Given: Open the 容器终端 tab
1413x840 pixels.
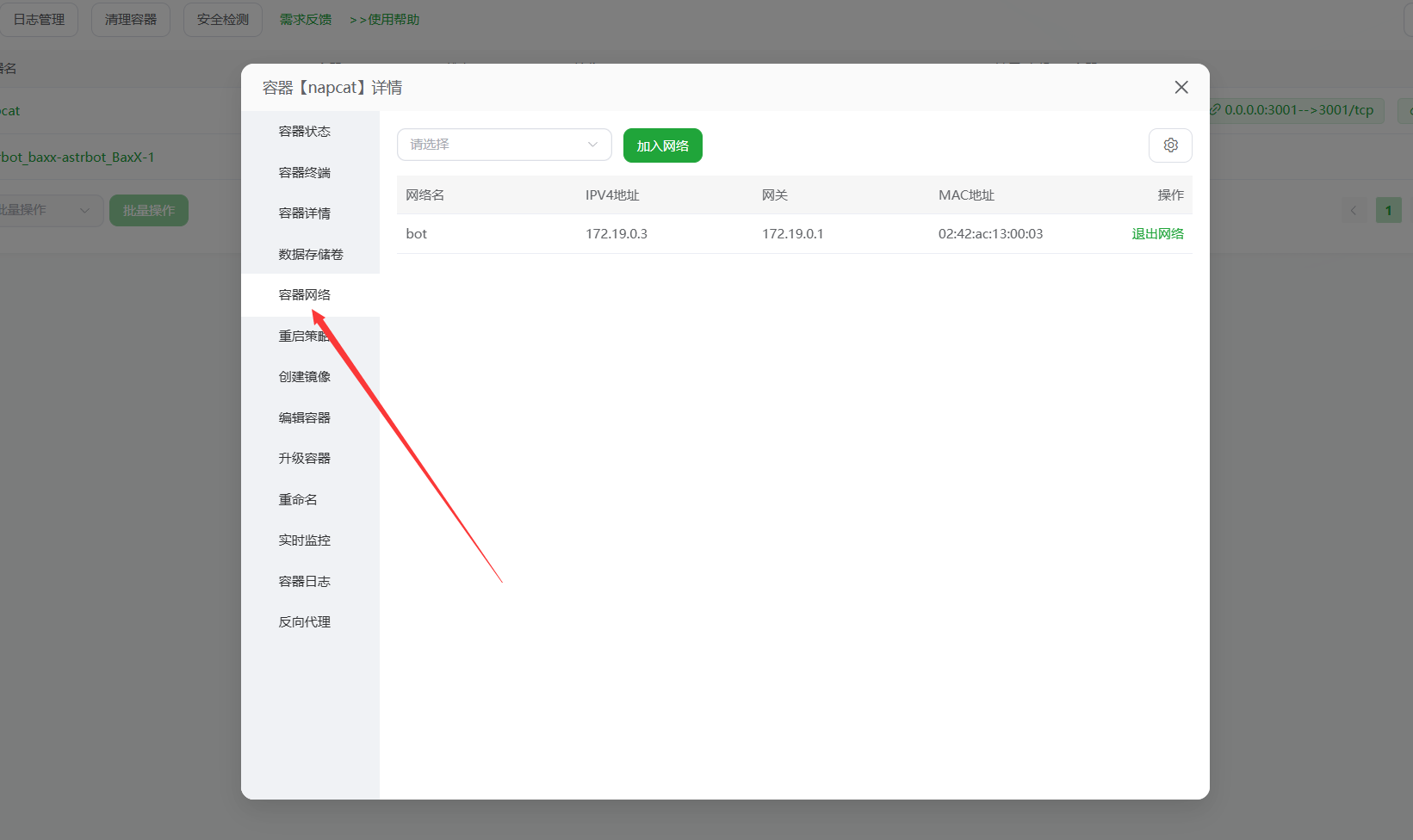Looking at the screenshot, I should pos(304,173).
